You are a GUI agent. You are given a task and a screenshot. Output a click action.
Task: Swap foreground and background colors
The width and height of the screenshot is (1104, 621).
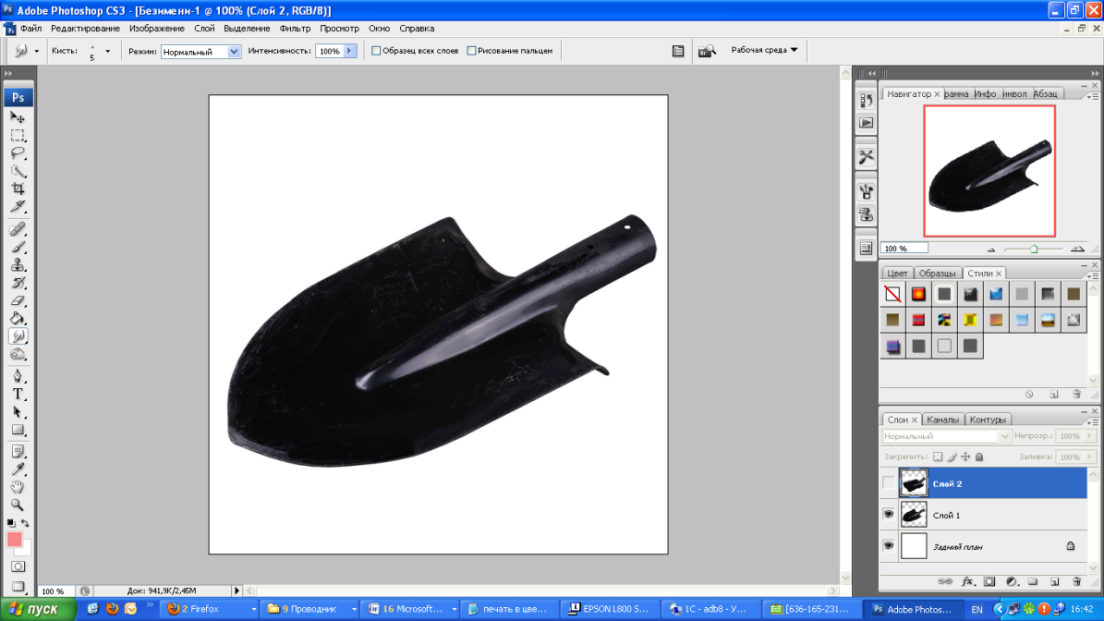pos(25,523)
